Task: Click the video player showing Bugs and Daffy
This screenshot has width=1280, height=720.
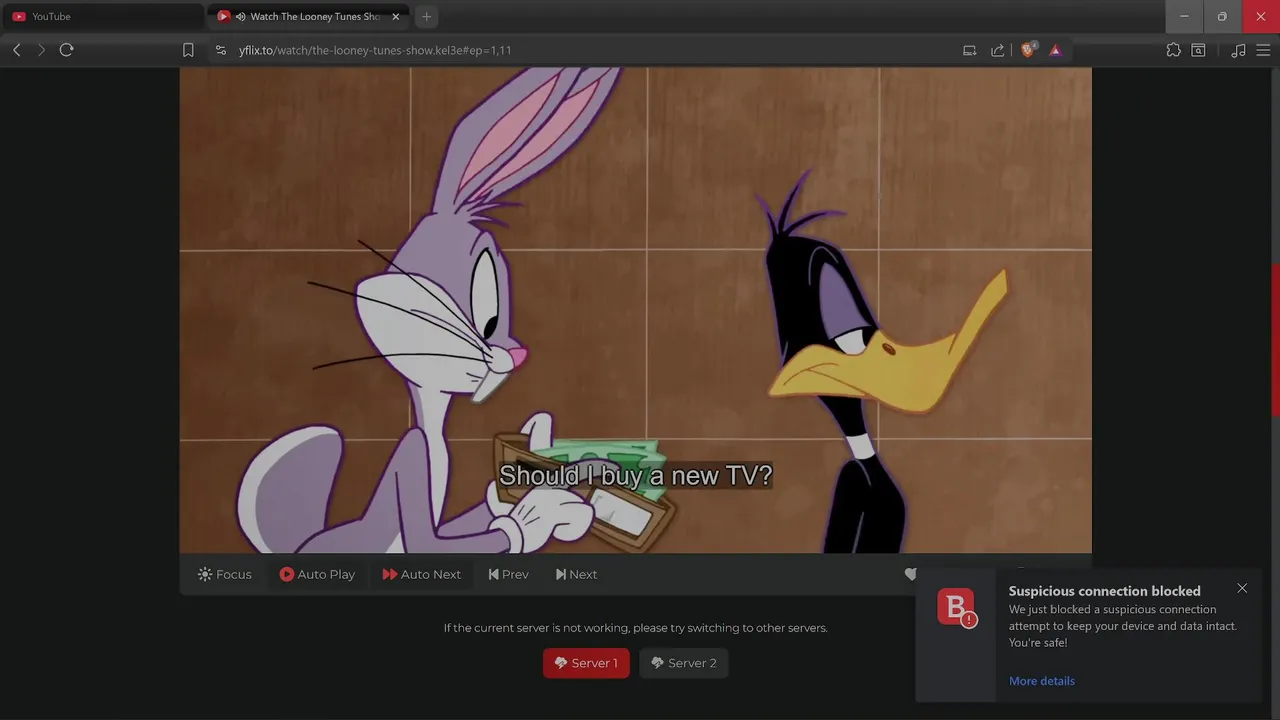Action: tap(635, 310)
